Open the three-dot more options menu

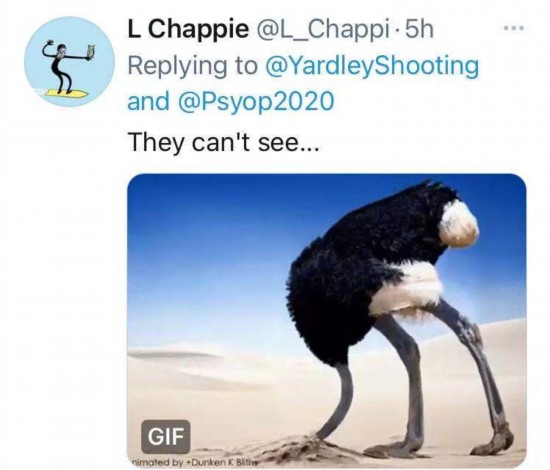[x=514, y=28]
